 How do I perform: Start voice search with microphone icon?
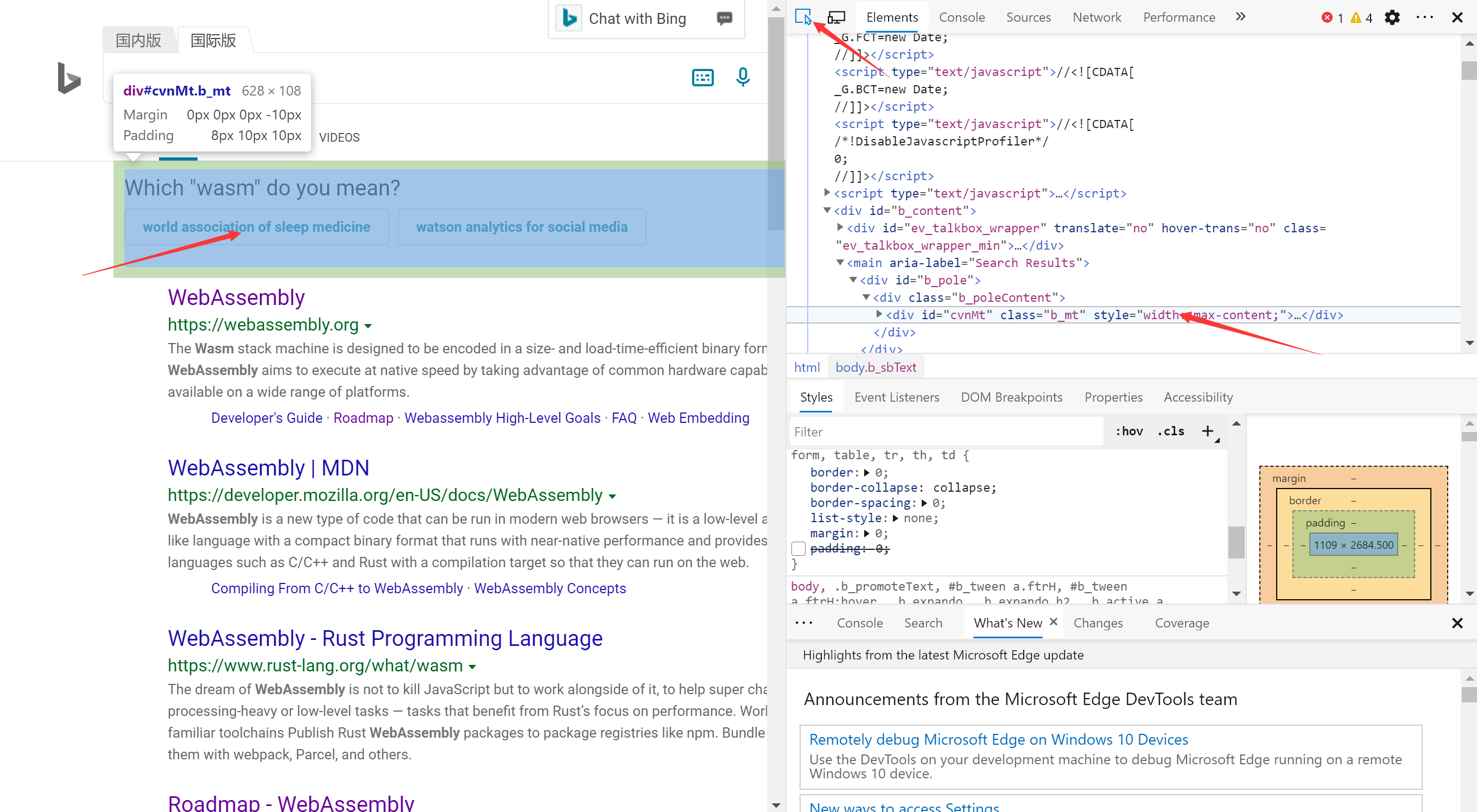[743, 77]
